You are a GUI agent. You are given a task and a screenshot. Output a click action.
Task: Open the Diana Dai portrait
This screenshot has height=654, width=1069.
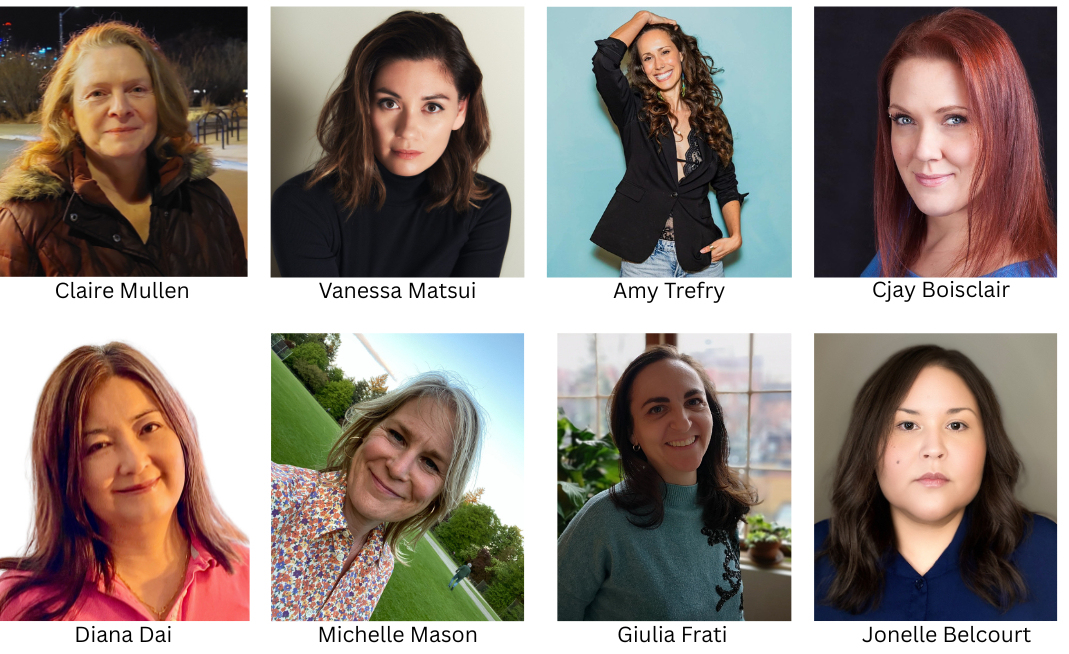(124, 477)
